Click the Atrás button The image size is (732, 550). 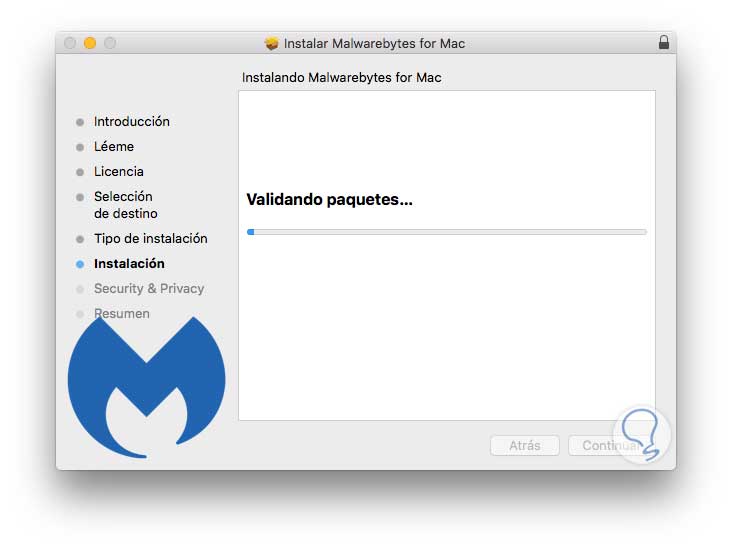coord(525,445)
